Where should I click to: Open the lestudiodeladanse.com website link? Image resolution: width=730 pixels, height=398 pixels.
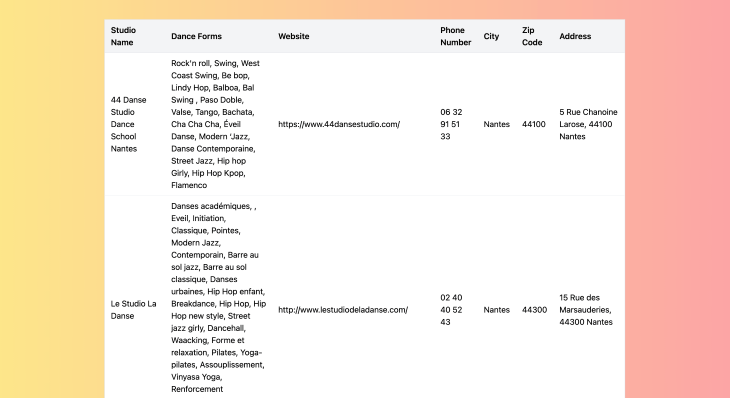click(x=343, y=310)
